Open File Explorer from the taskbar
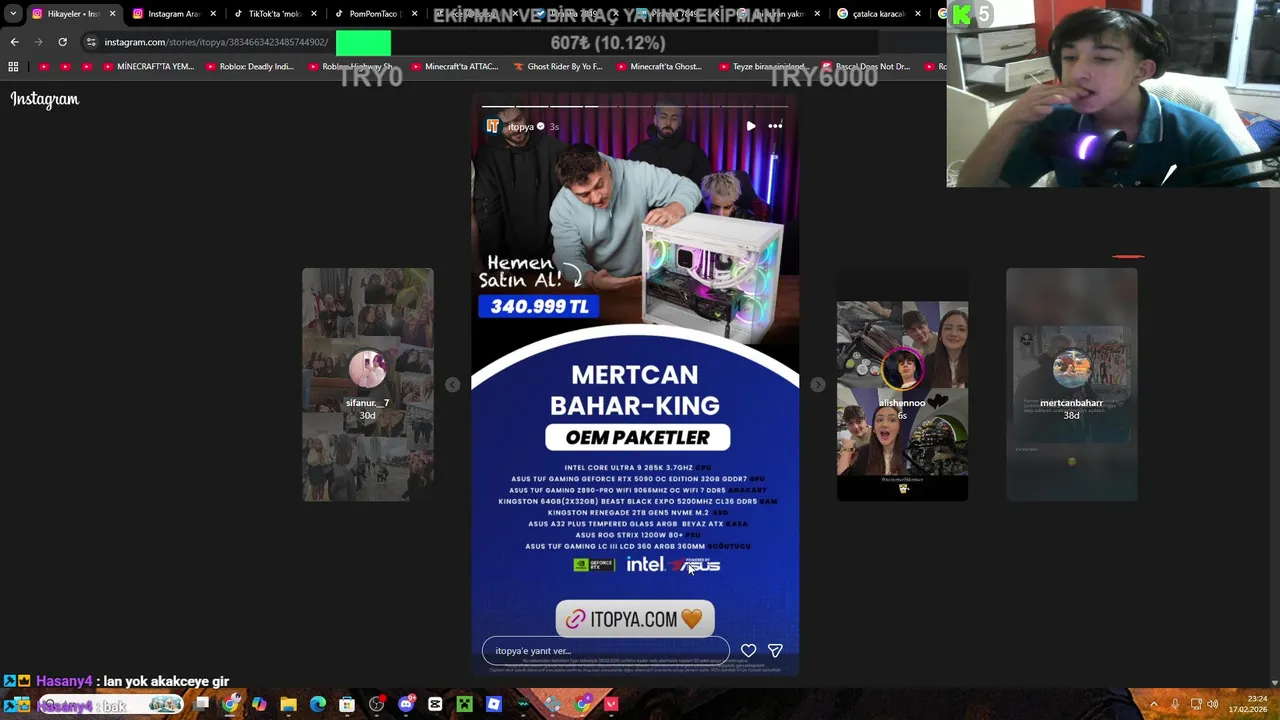 coord(288,705)
